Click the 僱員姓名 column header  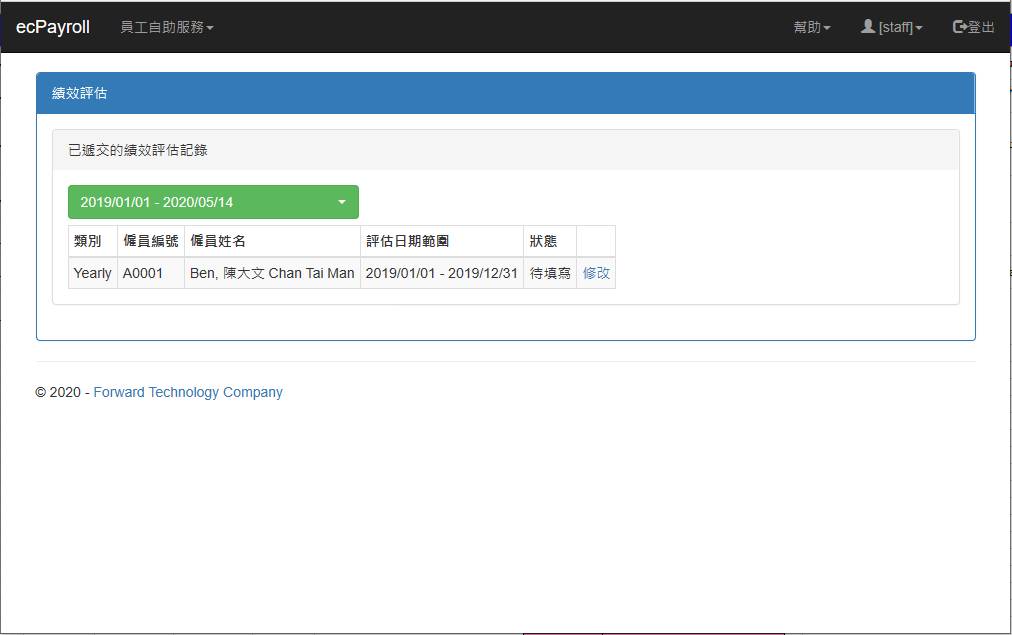click(272, 241)
